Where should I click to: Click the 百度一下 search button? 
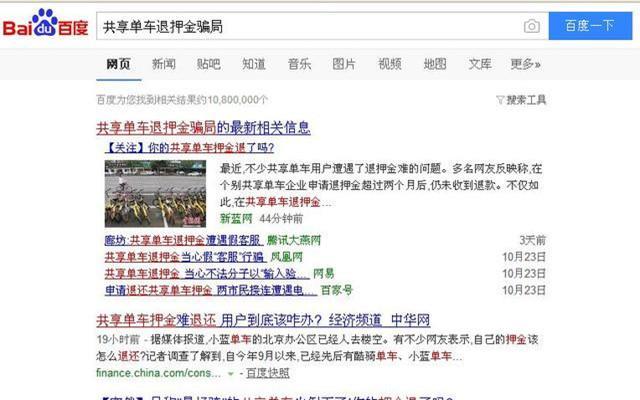[x=590, y=26]
